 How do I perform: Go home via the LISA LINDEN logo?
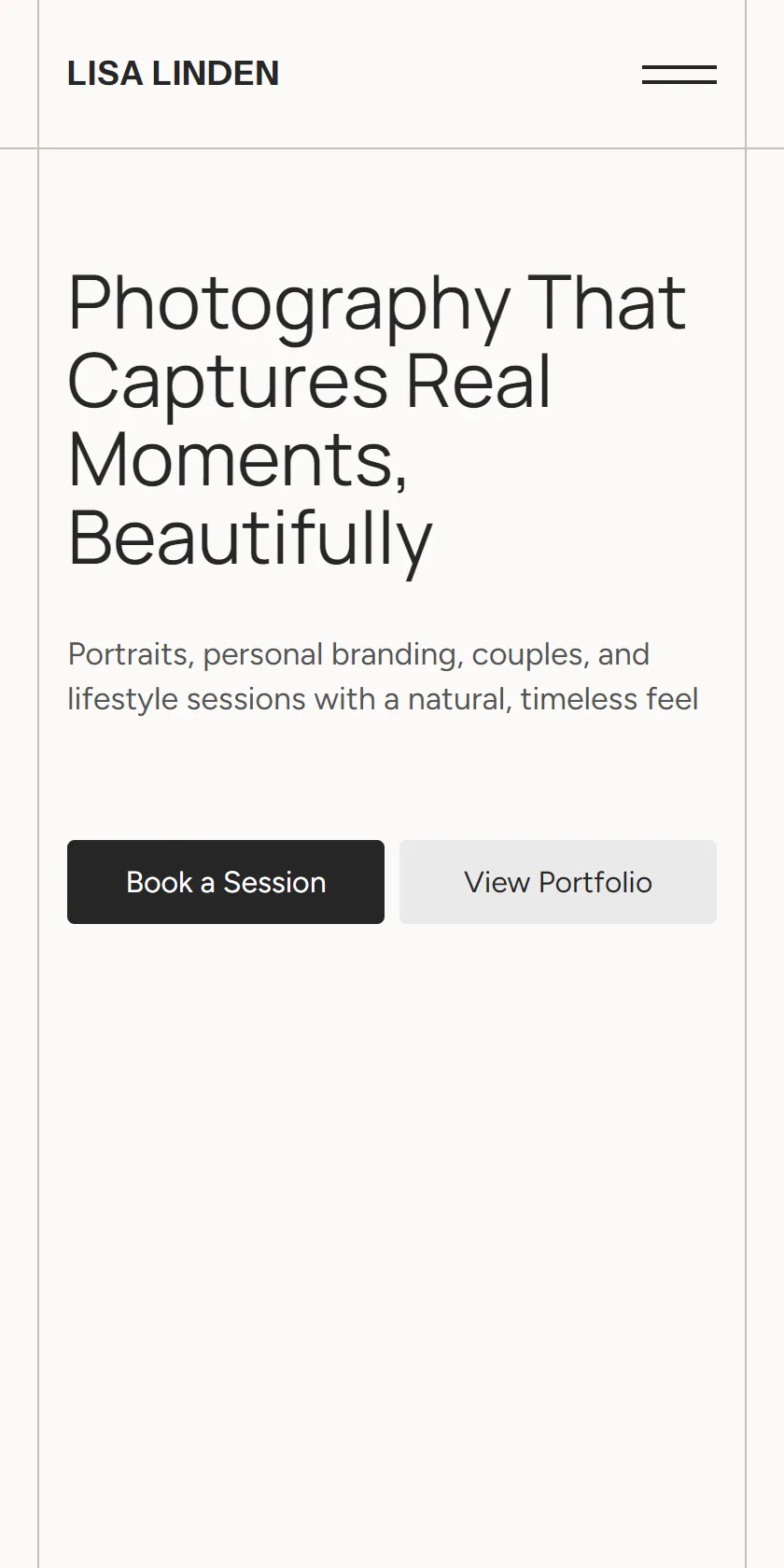[x=174, y=74]
